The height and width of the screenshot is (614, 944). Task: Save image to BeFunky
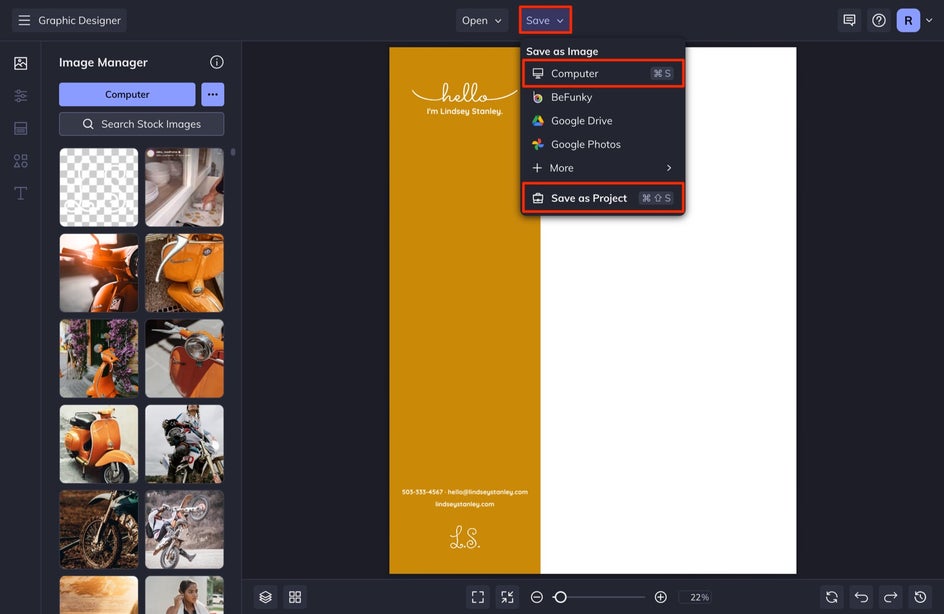pos(602,97)
